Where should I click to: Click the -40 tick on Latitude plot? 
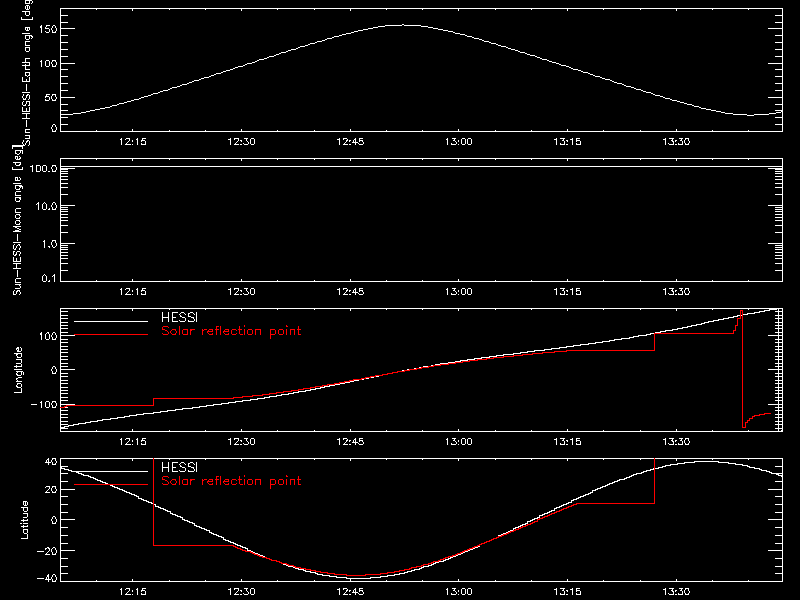[x=47, y=579]
